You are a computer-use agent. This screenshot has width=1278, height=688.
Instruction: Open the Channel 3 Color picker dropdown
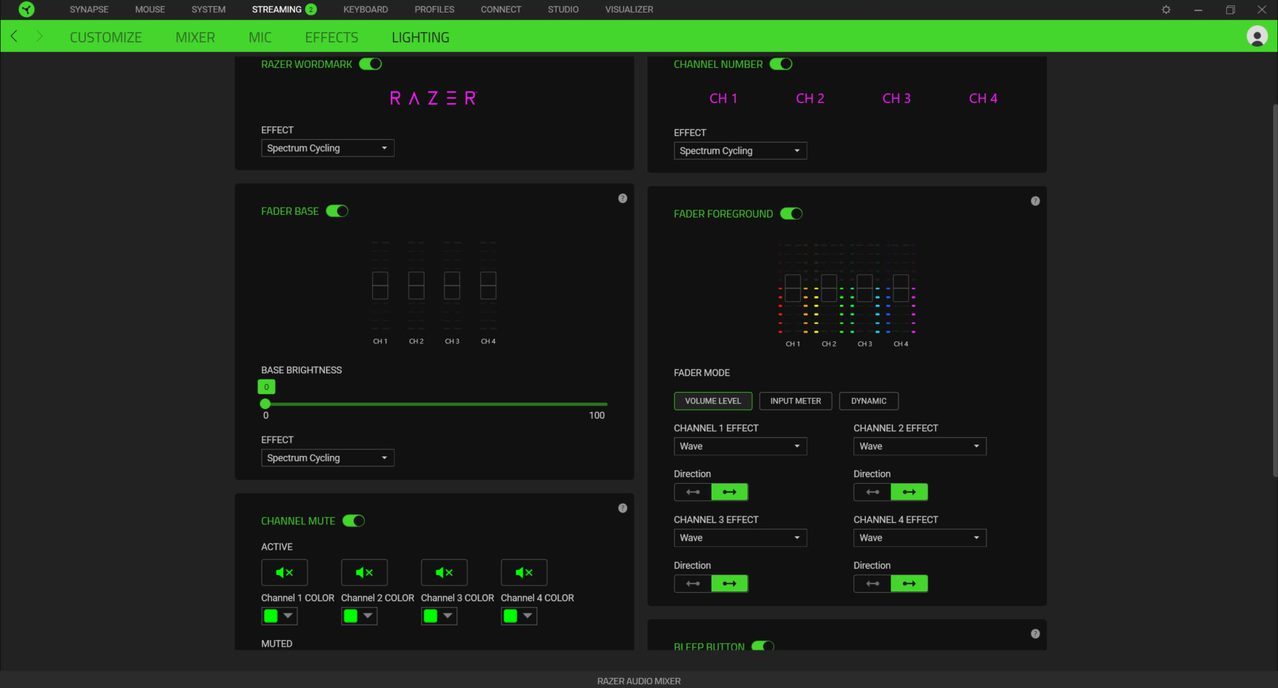439,616
